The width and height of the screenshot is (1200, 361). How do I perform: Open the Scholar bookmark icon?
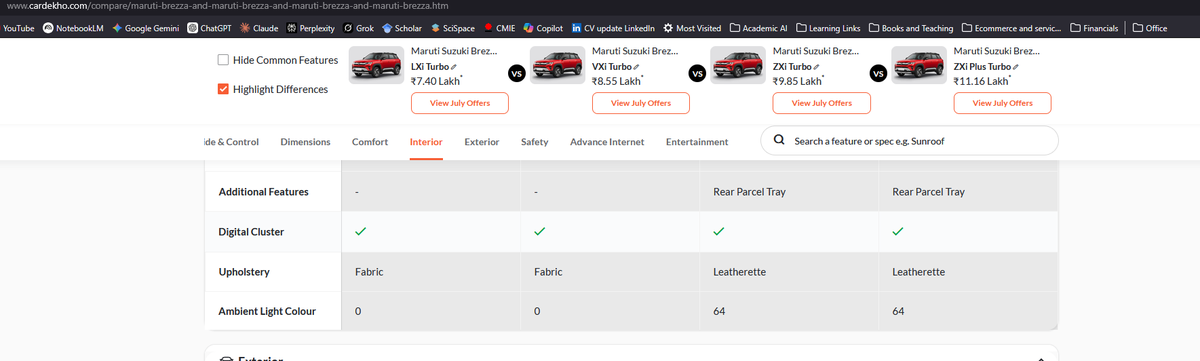388,28
